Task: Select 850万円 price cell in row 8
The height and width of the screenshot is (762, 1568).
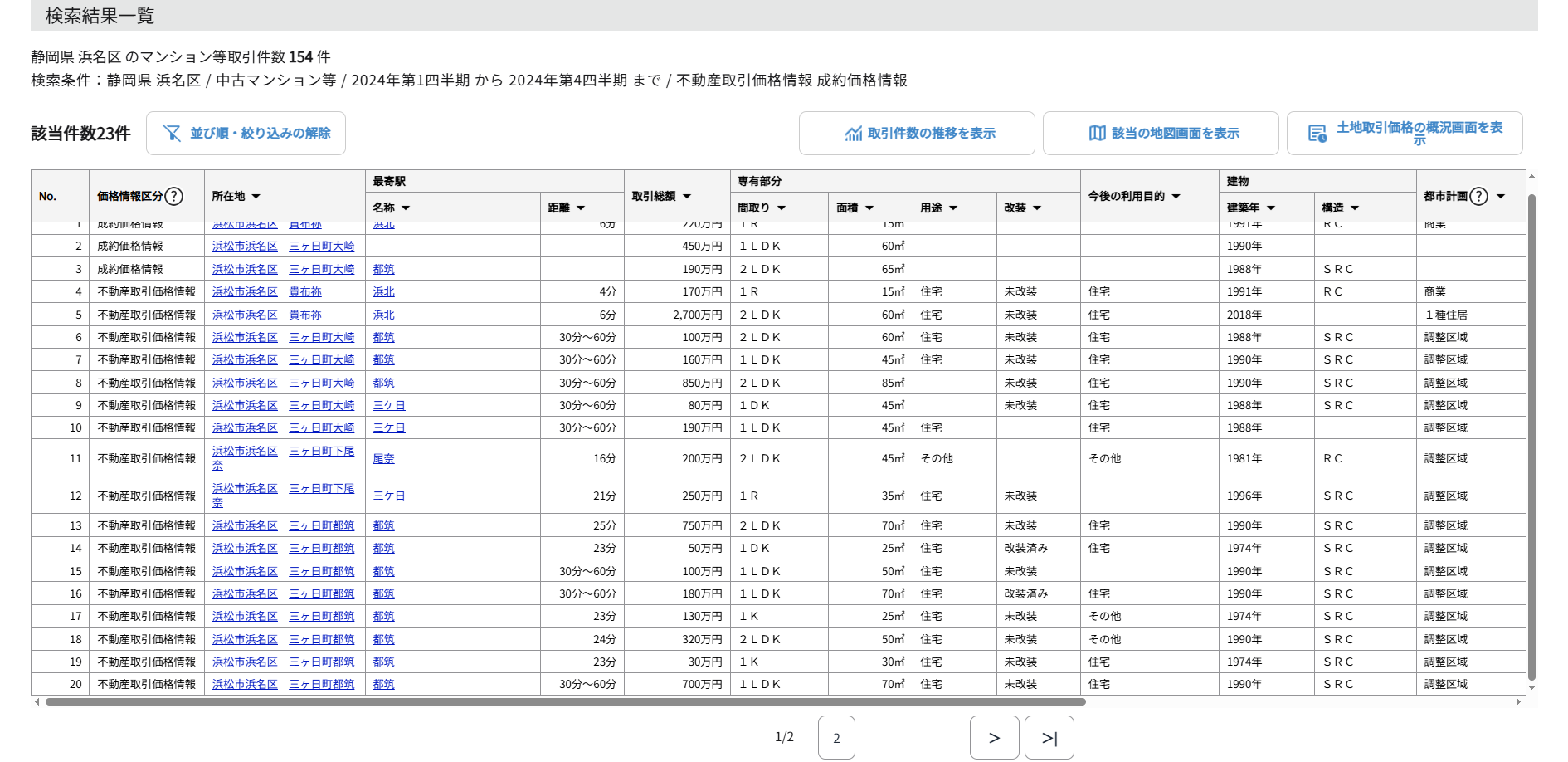Action: 677,383
